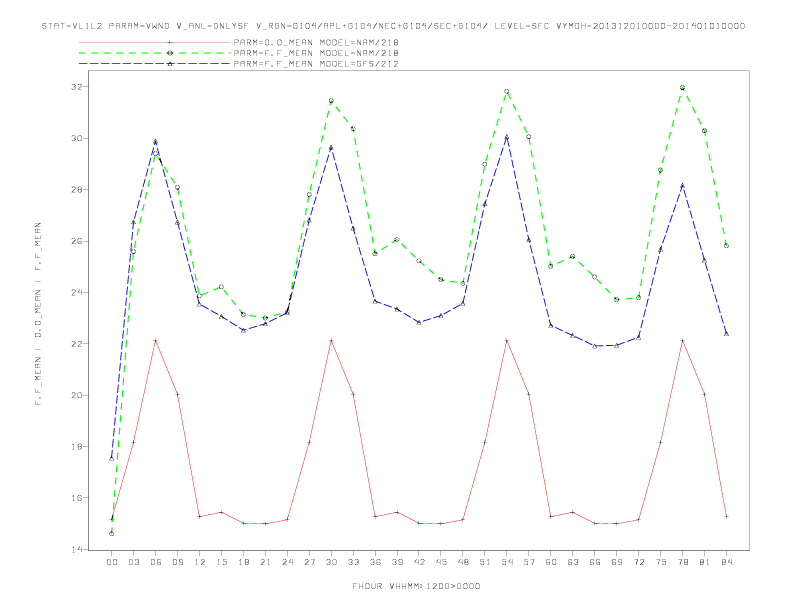Viewport: 792px width, 612px height.
Task: Click the 20 y-axis tick label
Action: [76, 395]
